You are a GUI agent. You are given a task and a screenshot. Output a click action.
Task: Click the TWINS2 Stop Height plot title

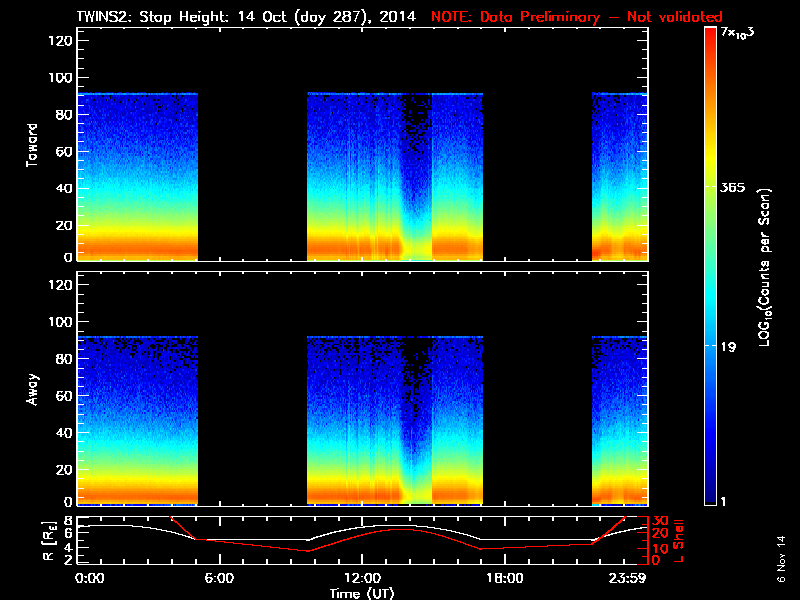pyautogui.click(x=248, y=17)
